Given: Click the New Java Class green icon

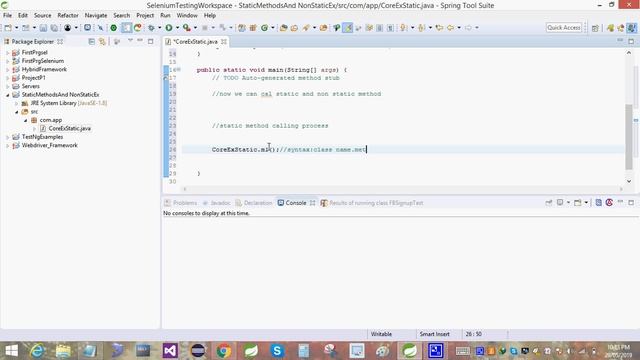Looking at the screenshot, I should coord(264,28).
